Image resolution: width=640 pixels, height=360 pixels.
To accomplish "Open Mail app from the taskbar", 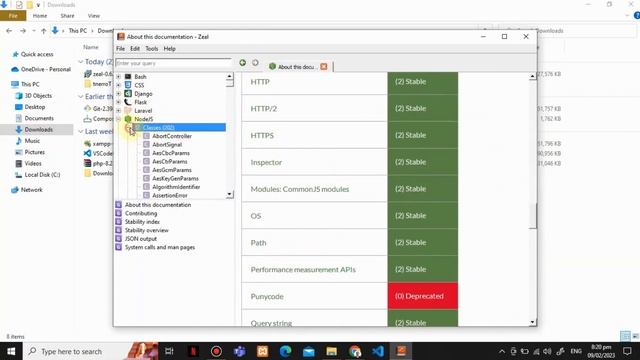I will (x=309, y=351).
